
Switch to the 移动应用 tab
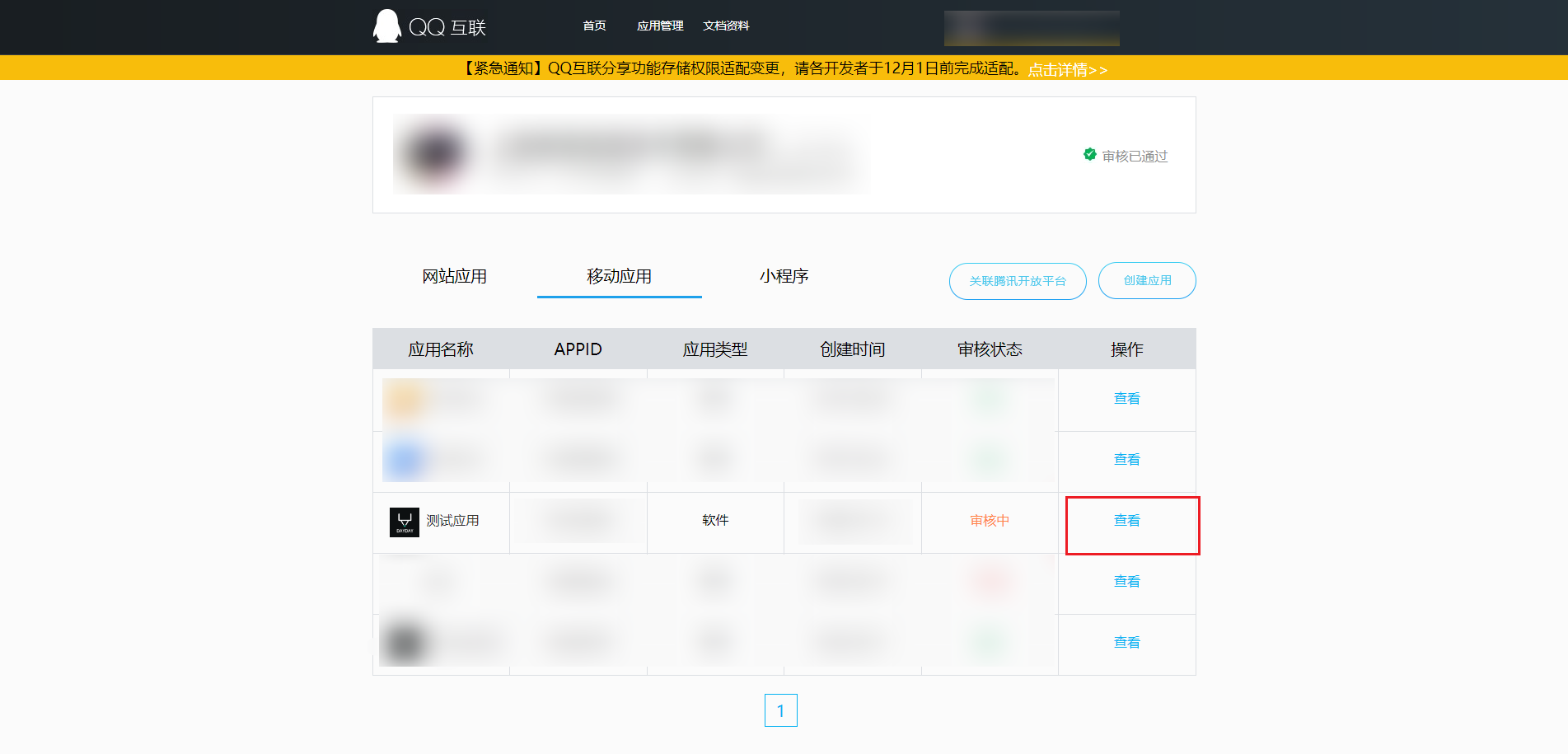pyautogui.click(x=619, y=277)
